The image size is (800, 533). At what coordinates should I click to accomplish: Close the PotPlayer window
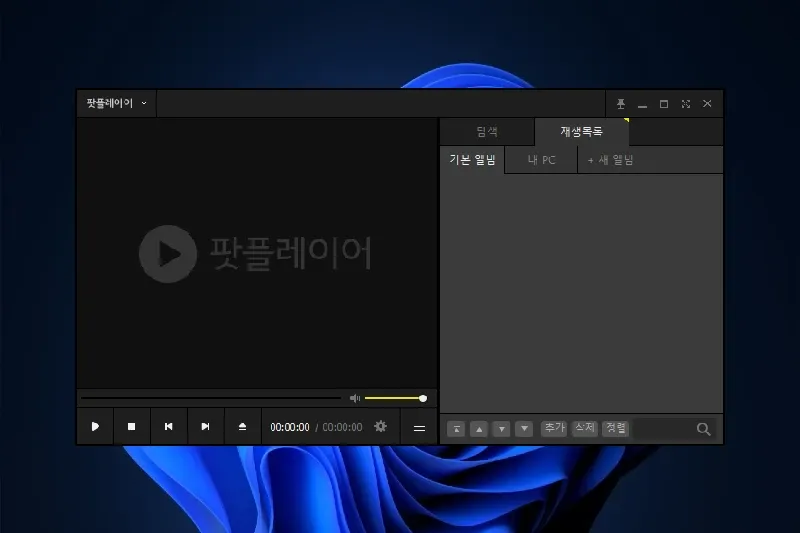(707, 104)
